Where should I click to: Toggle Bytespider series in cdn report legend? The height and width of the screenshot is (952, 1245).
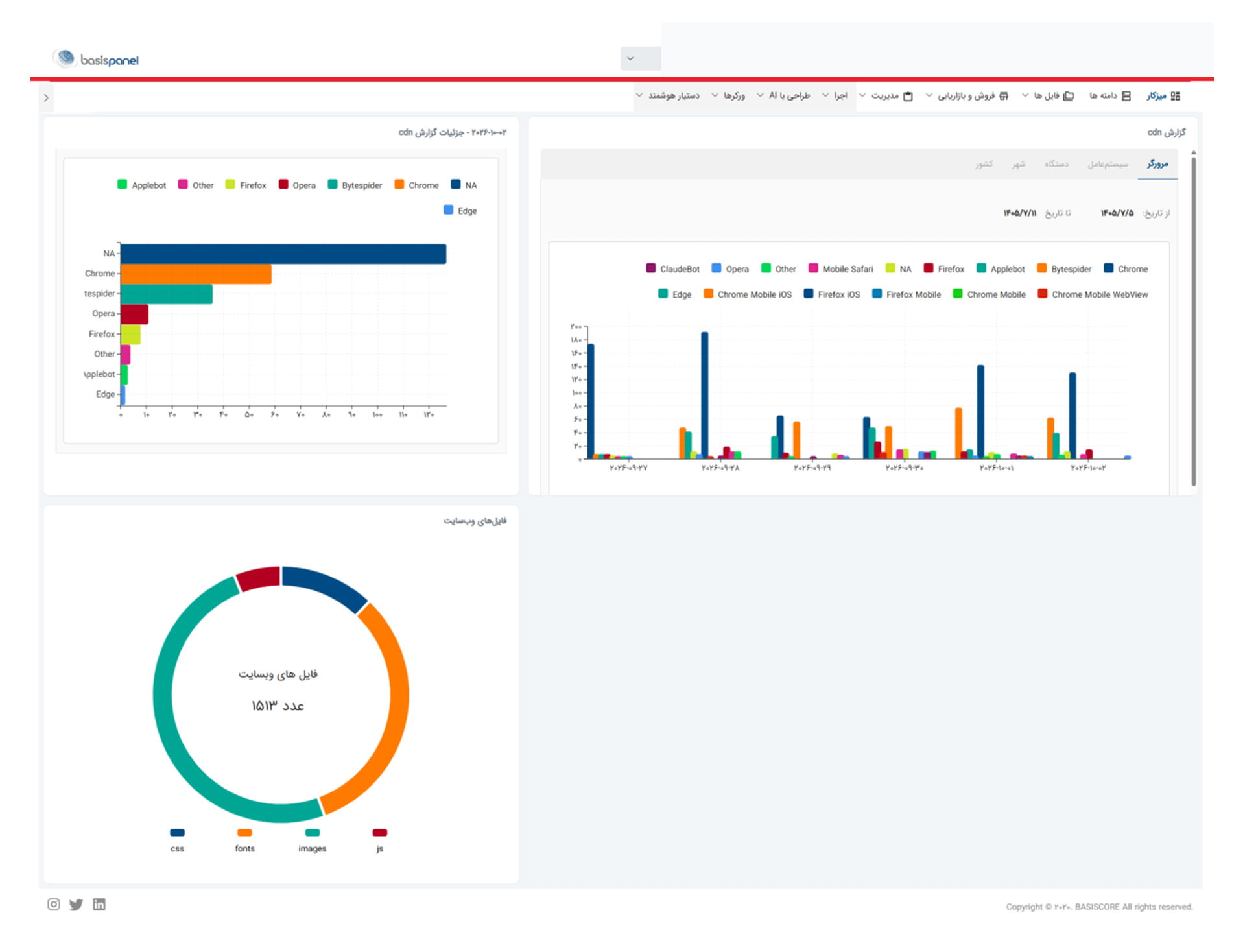[1064, 268]
